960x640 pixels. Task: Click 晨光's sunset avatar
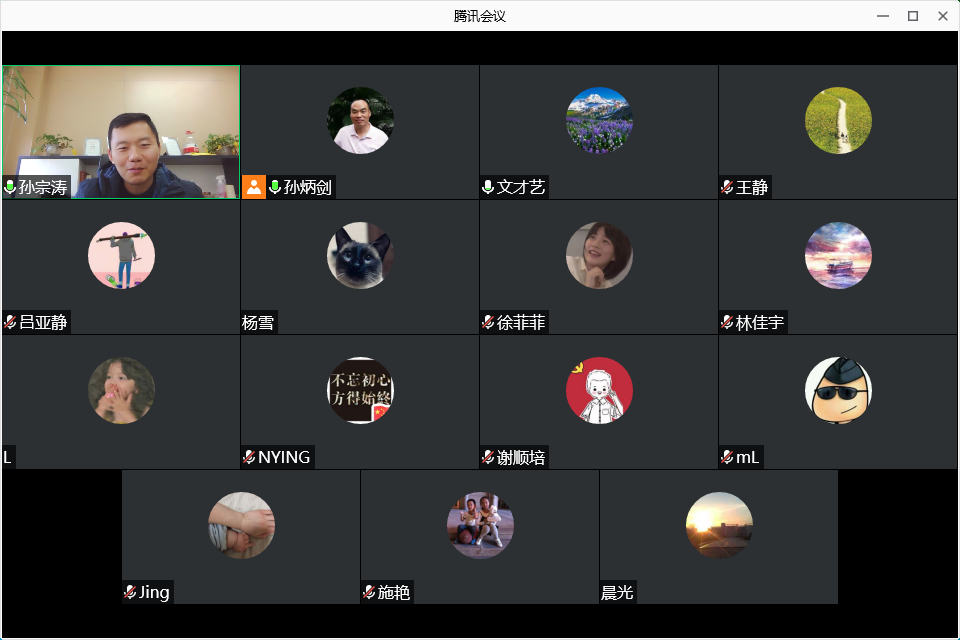click(x=719, y=525)
